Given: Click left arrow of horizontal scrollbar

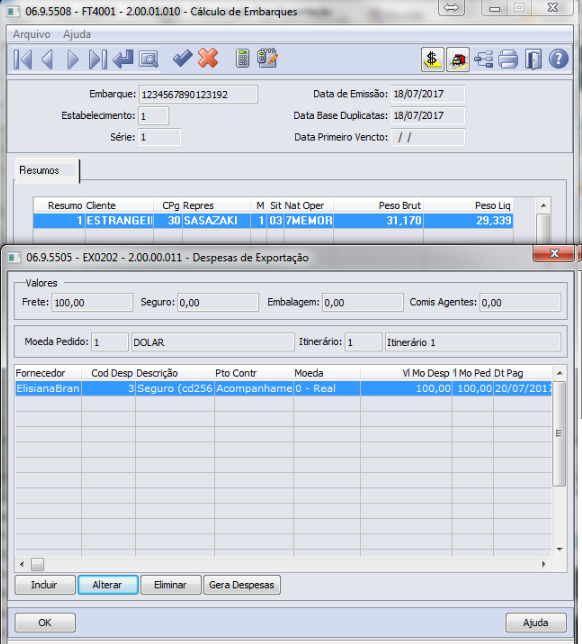Looking at the screenshot, I should 22,564.
